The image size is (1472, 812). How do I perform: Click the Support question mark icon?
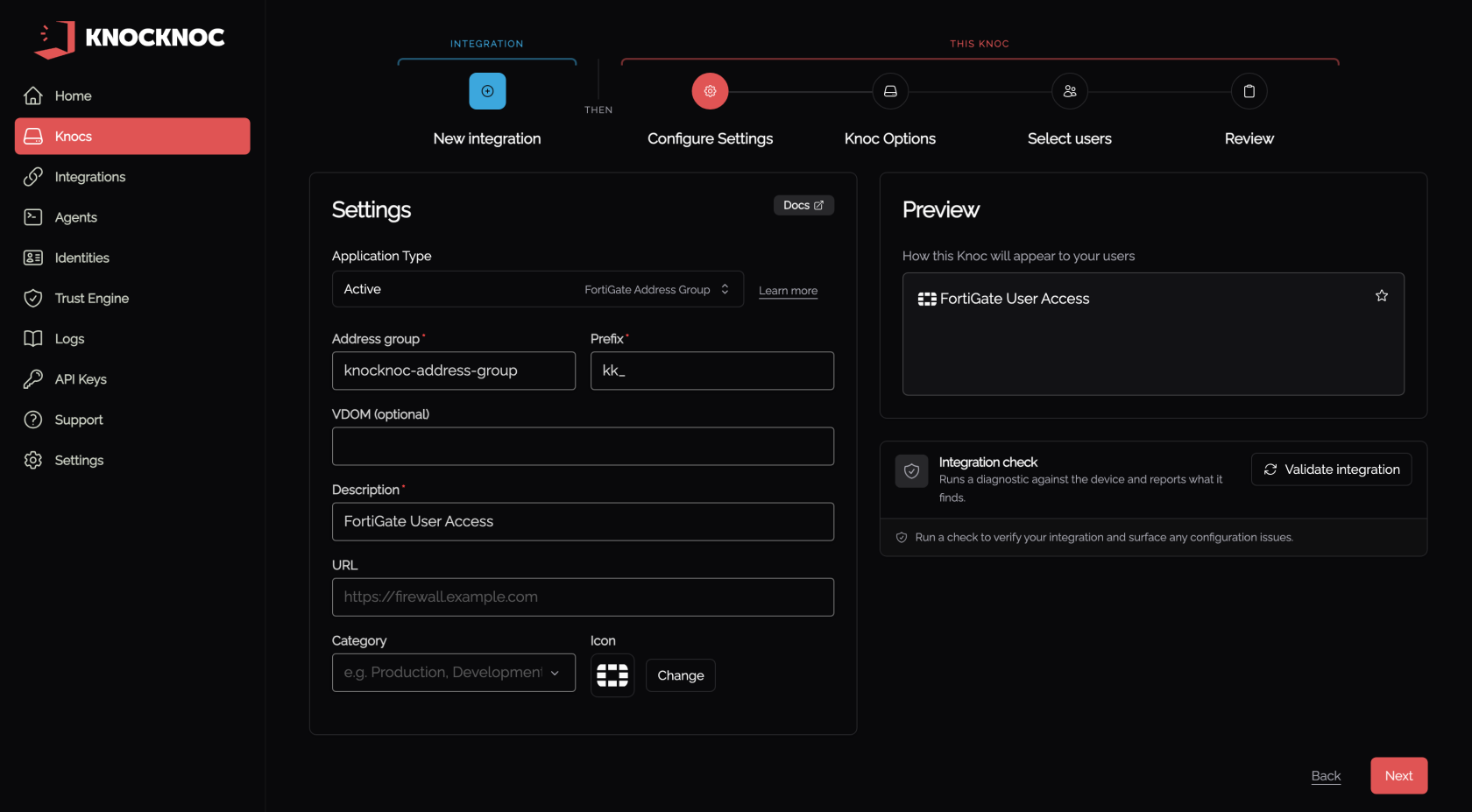click(x=33, y=420)
